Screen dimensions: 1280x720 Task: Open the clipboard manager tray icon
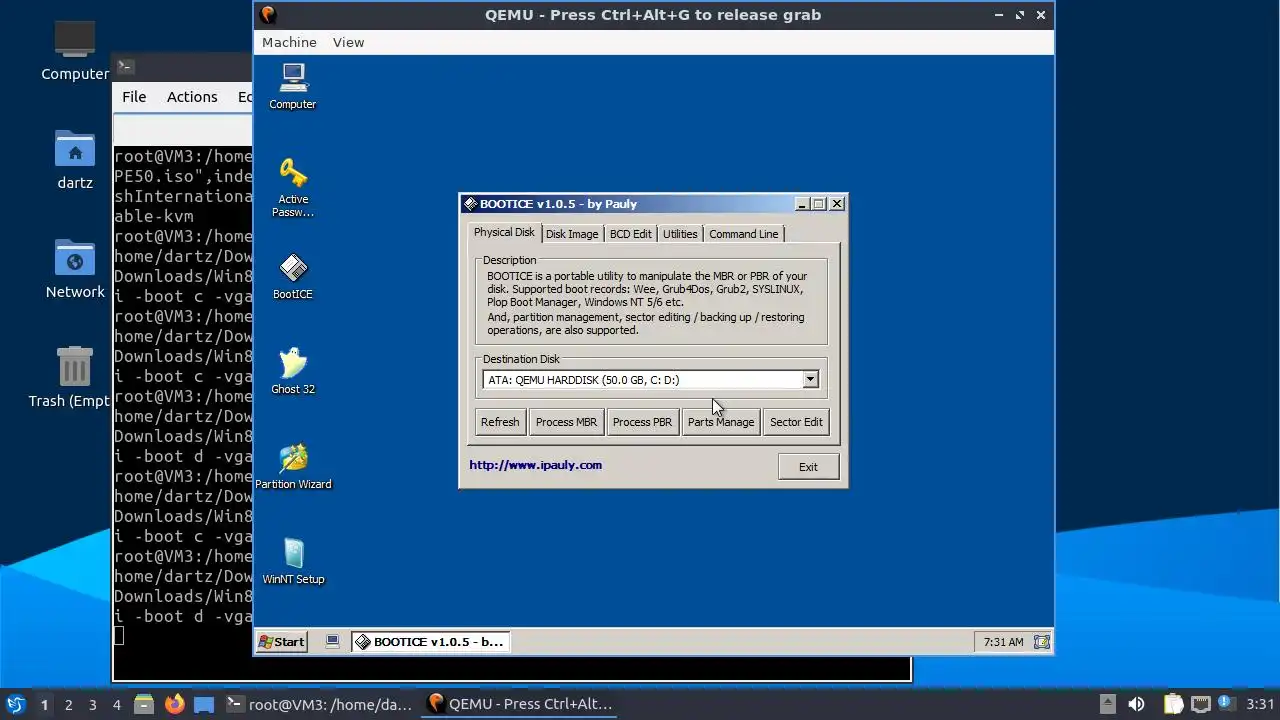(1173, 704)
